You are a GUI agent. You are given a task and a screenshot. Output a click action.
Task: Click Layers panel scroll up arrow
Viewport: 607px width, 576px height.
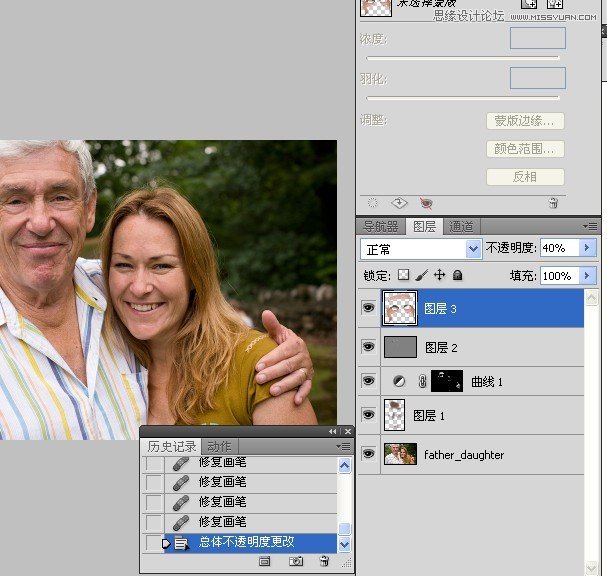click(x=592, y=297)
